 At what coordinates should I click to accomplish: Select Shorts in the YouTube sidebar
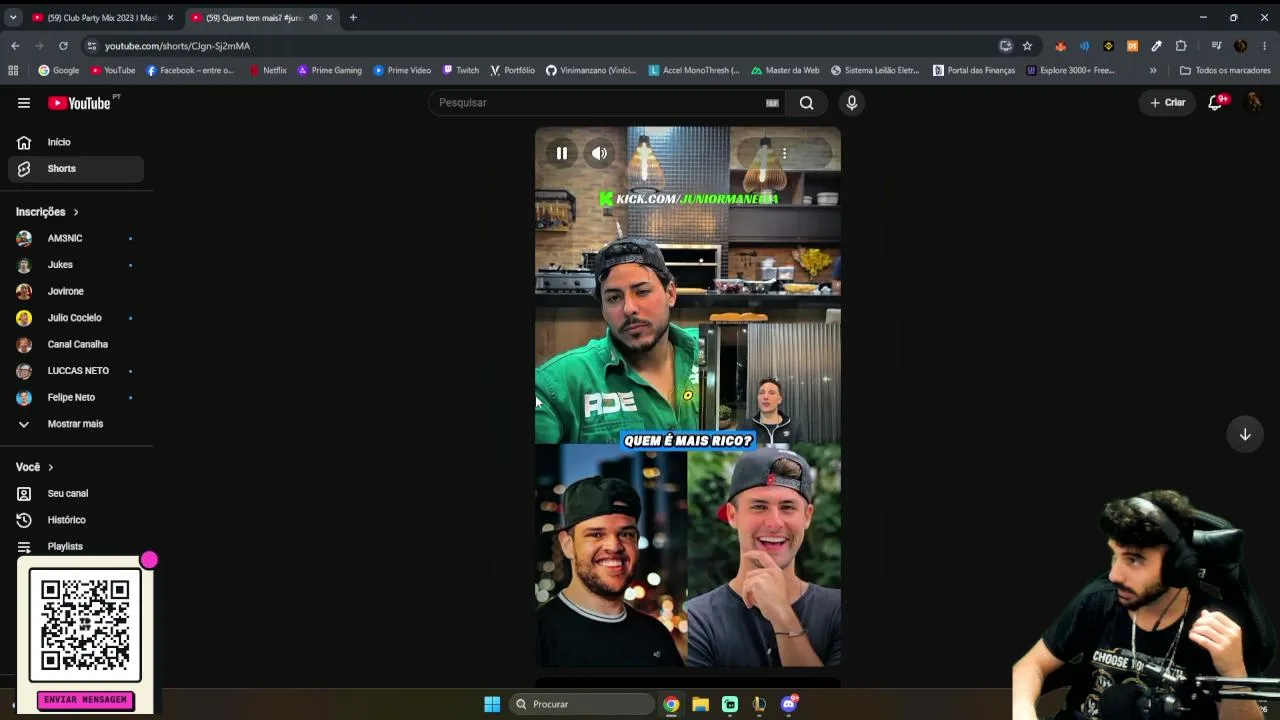pos(76,169)
